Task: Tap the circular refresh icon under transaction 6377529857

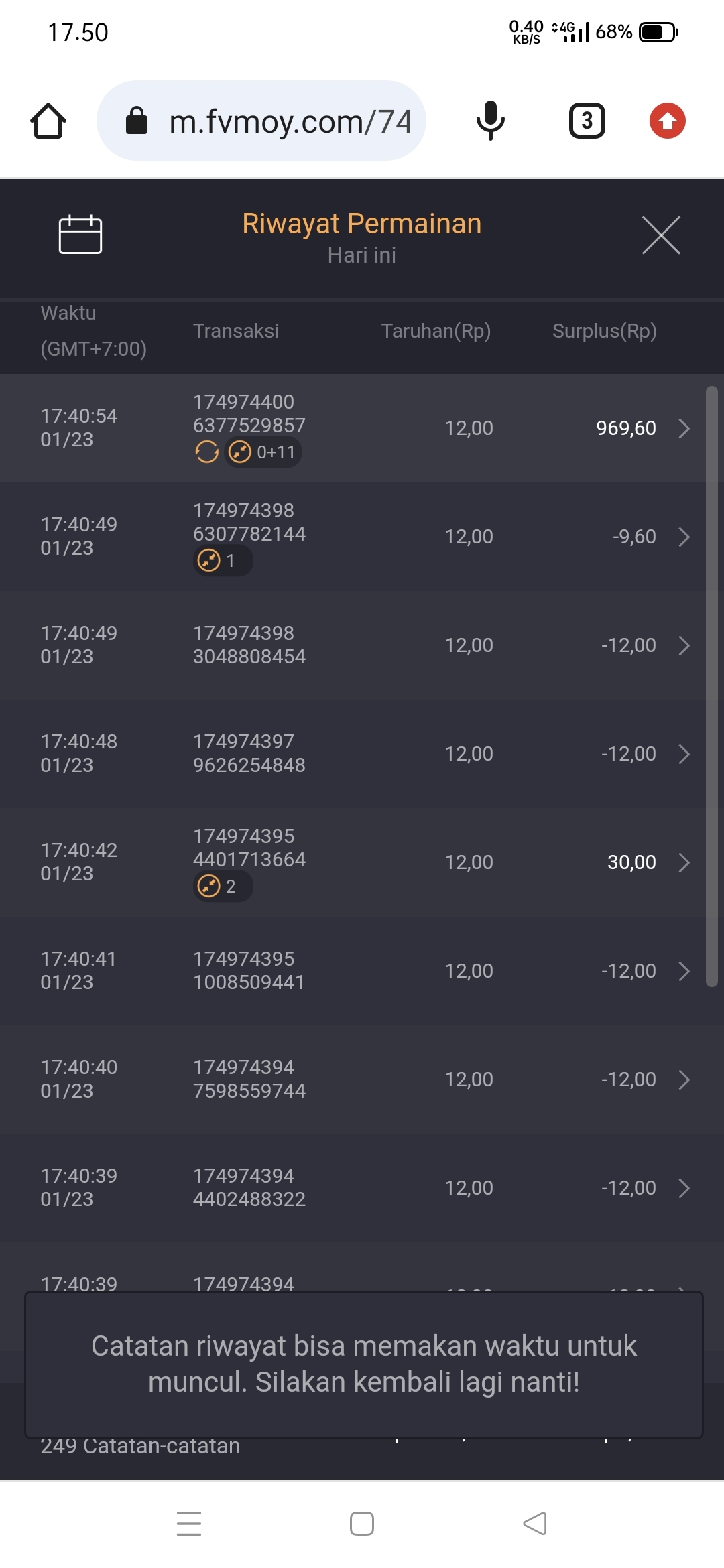Action: click(206, 452)
